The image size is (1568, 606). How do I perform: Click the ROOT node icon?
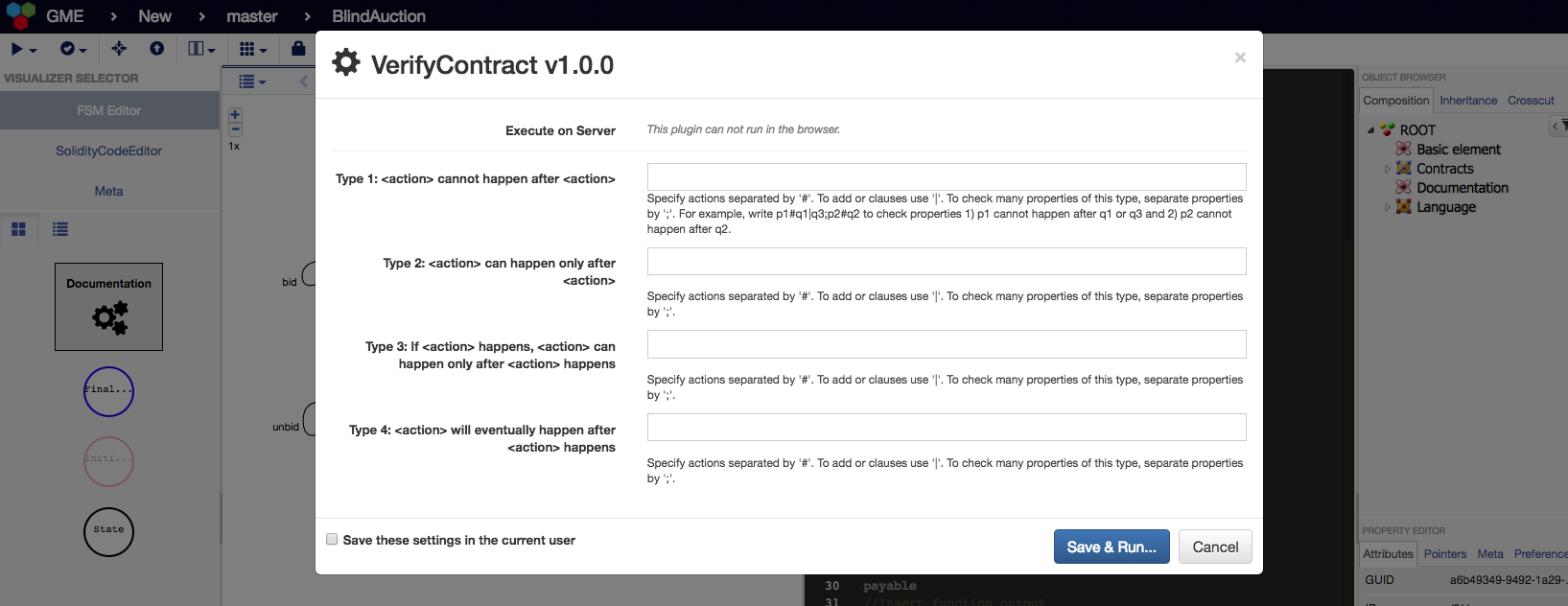pos(1388,129)
